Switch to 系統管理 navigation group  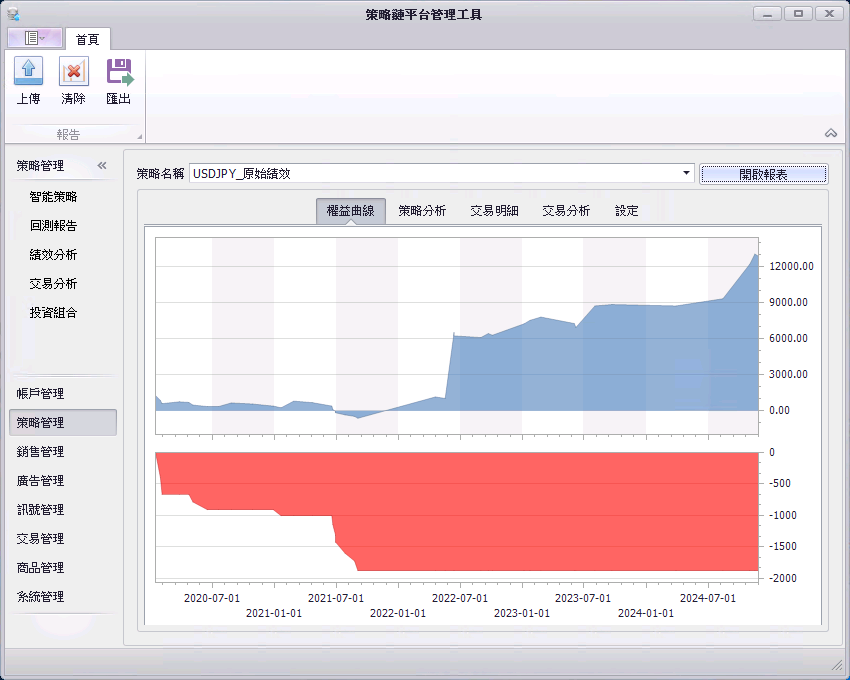point(63,596)
